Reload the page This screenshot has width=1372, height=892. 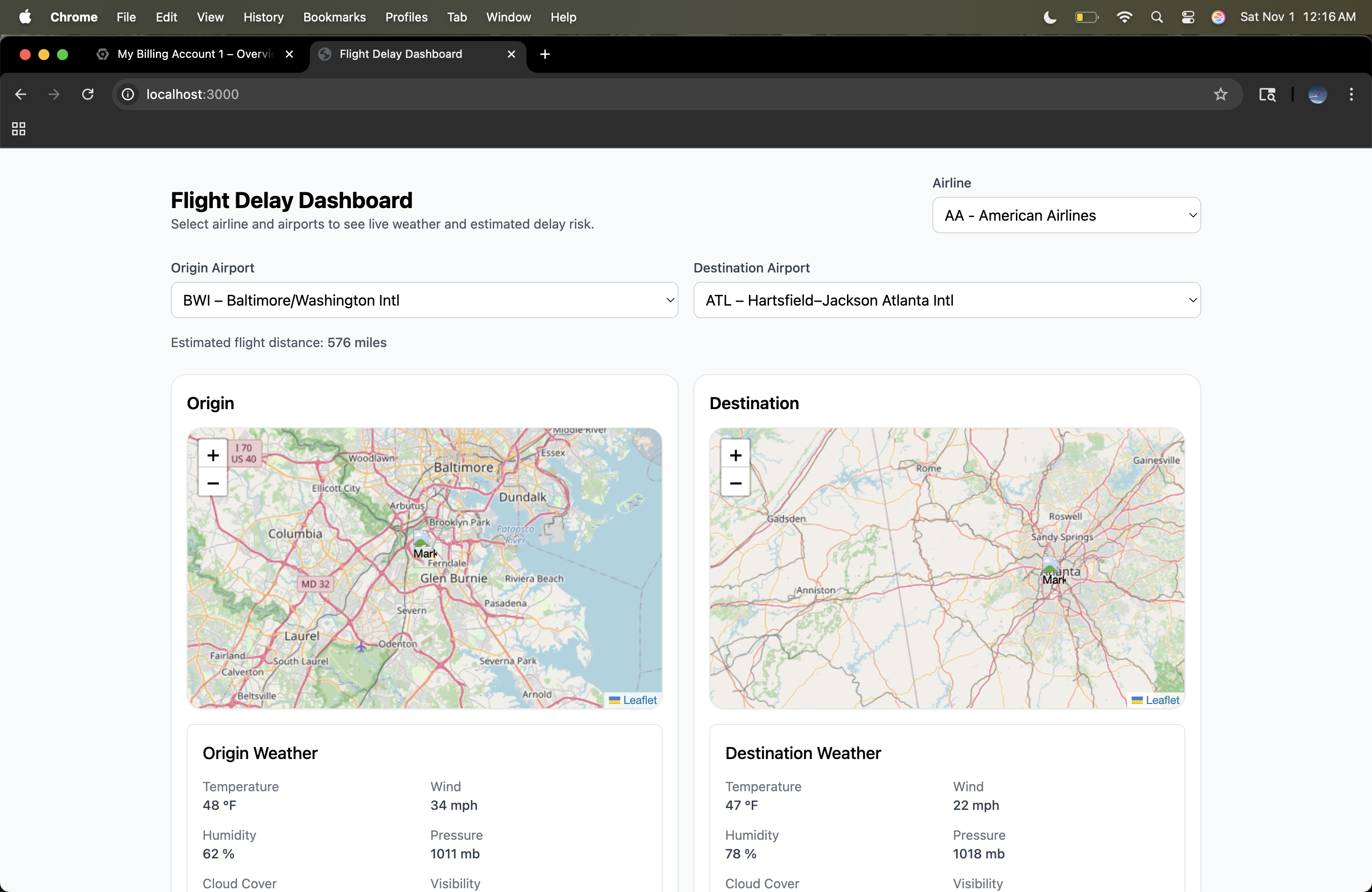(88, 95)
